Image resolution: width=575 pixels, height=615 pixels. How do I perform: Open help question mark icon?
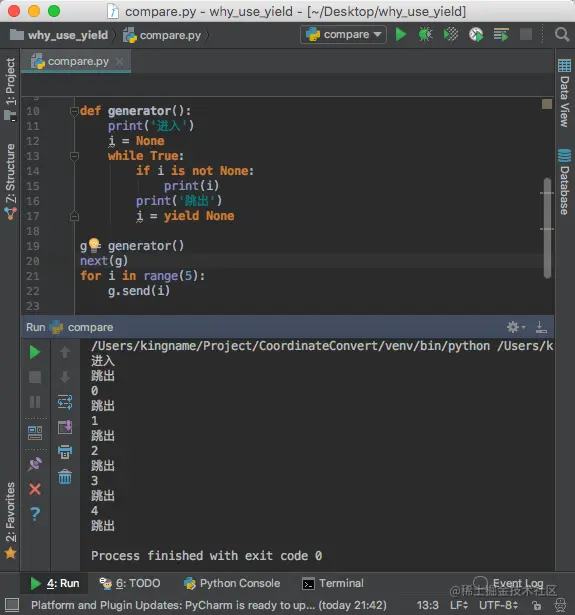(35, 513)
